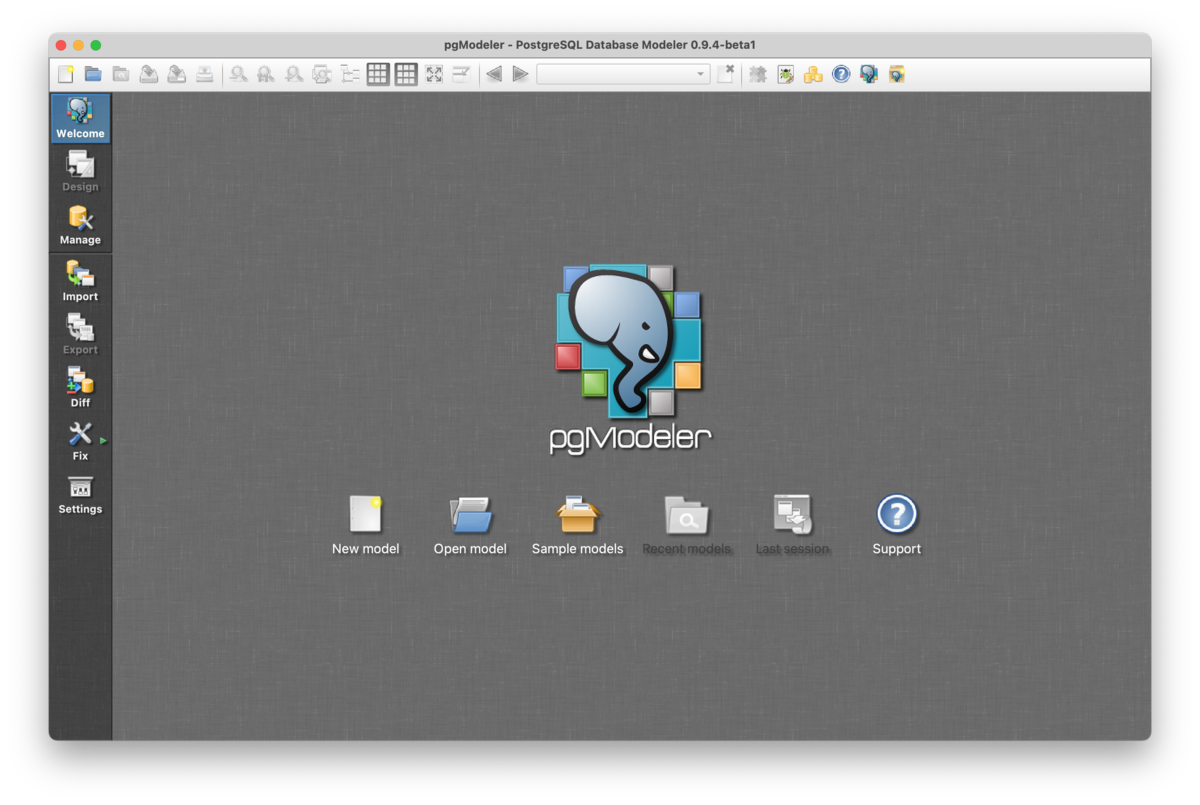Click the New model button on welcome screen
Viewport: 1200px width, 805px height.
point(365,526)
